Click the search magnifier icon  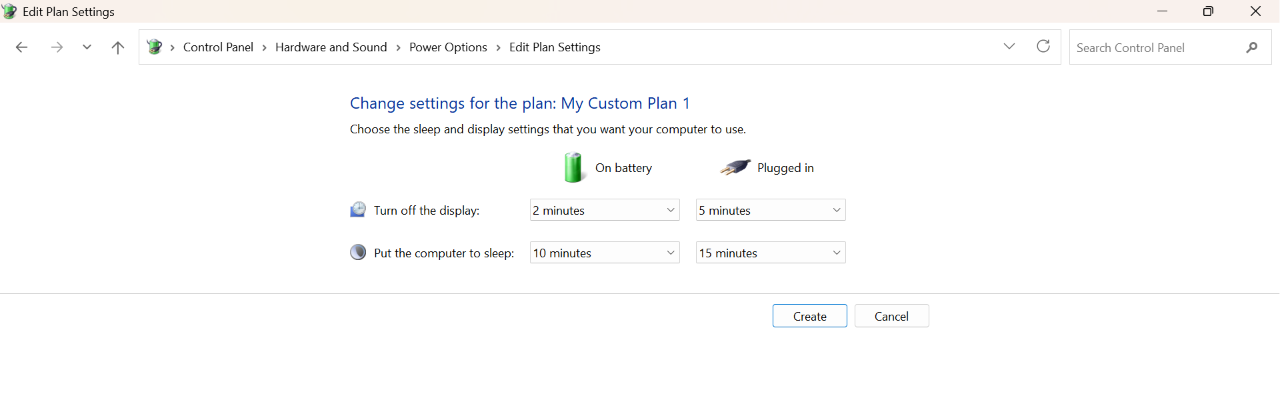point(1252,47)
